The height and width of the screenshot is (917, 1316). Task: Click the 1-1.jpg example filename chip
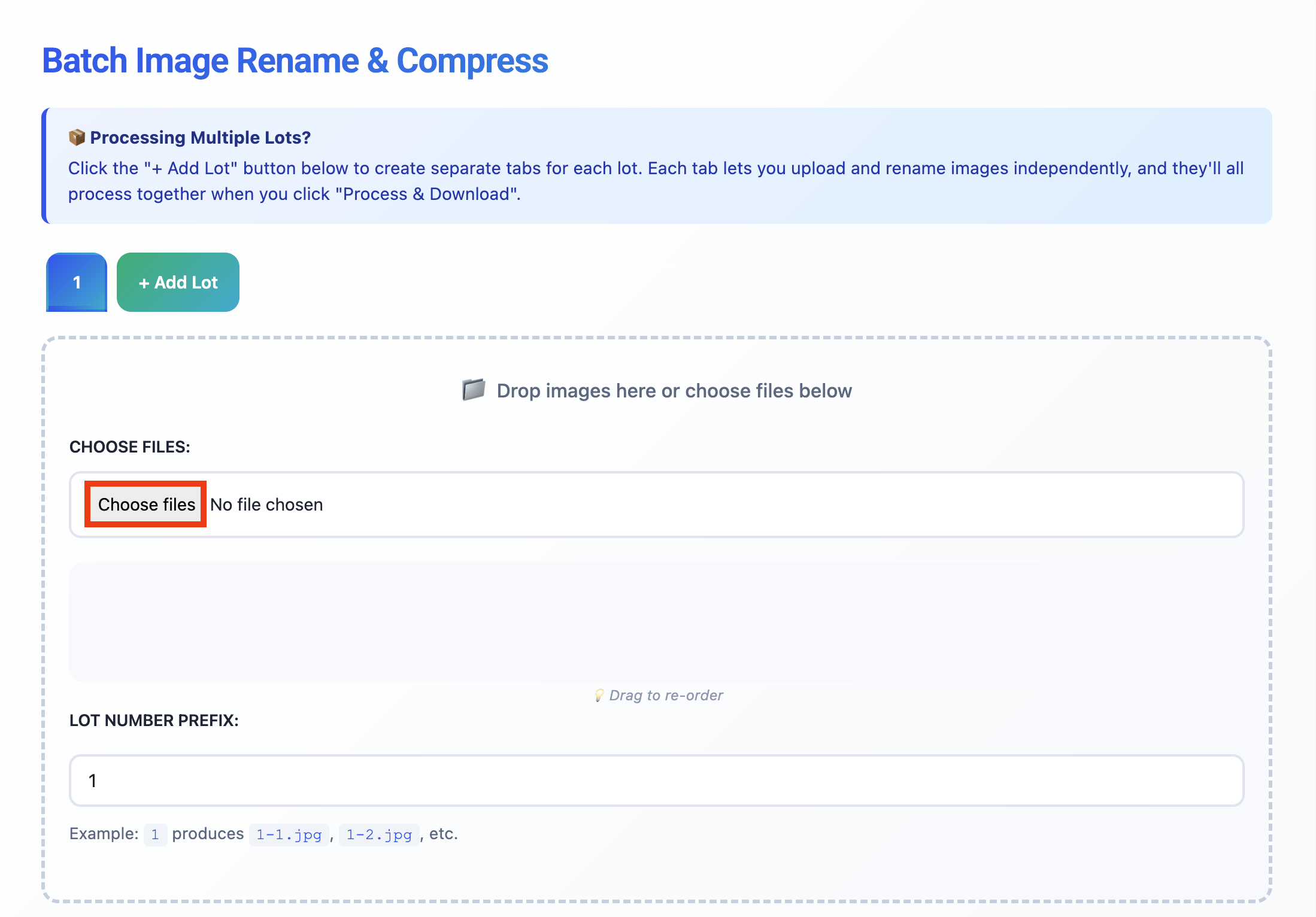[x=289, y=834]
